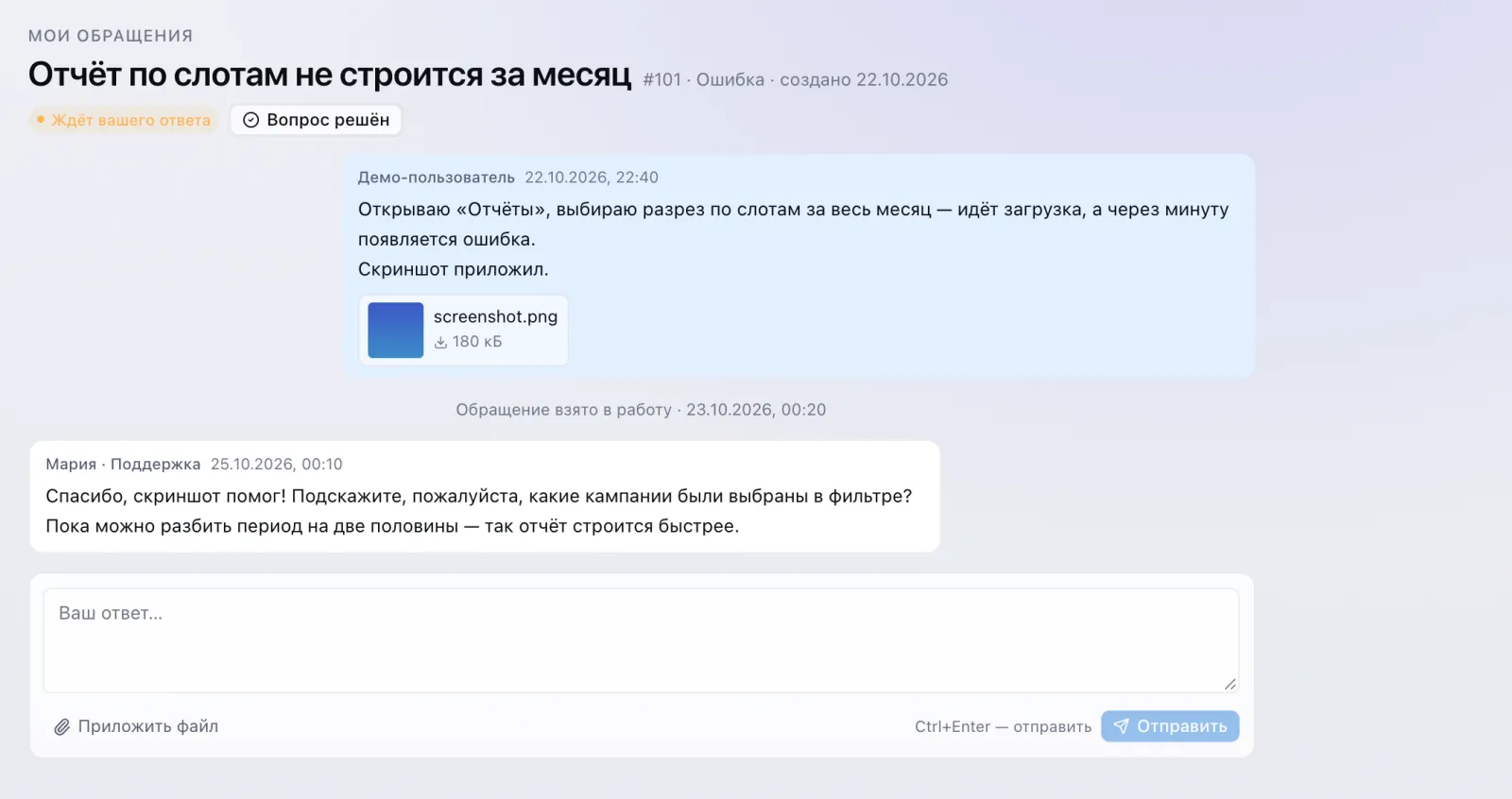Open the "Мои обращения" breadcrumb link
The image size is (1512, 799).
tap(111, 36)
